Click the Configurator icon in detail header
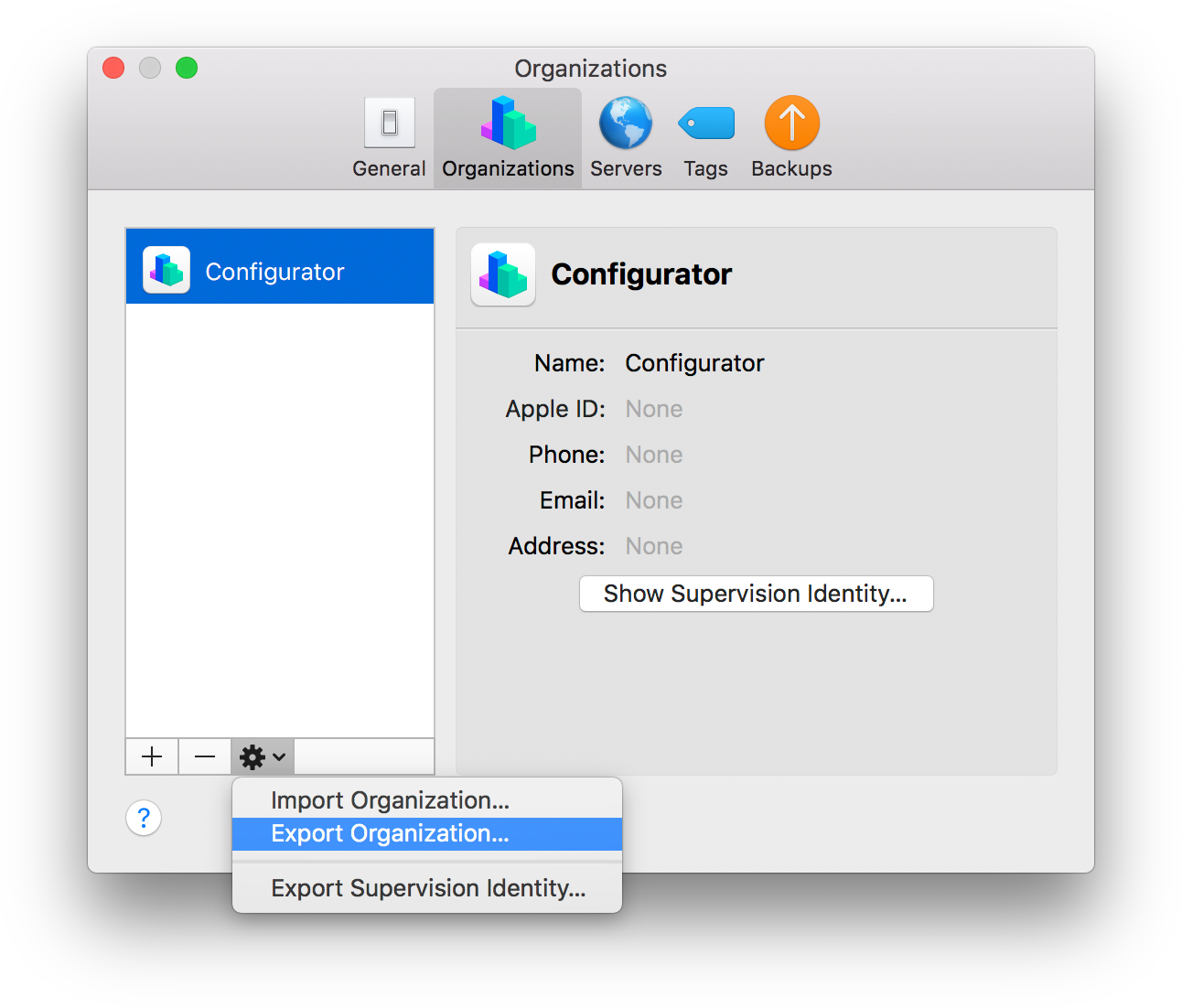This screenshot has width=1182, height=1008. (x=503, y=274)
